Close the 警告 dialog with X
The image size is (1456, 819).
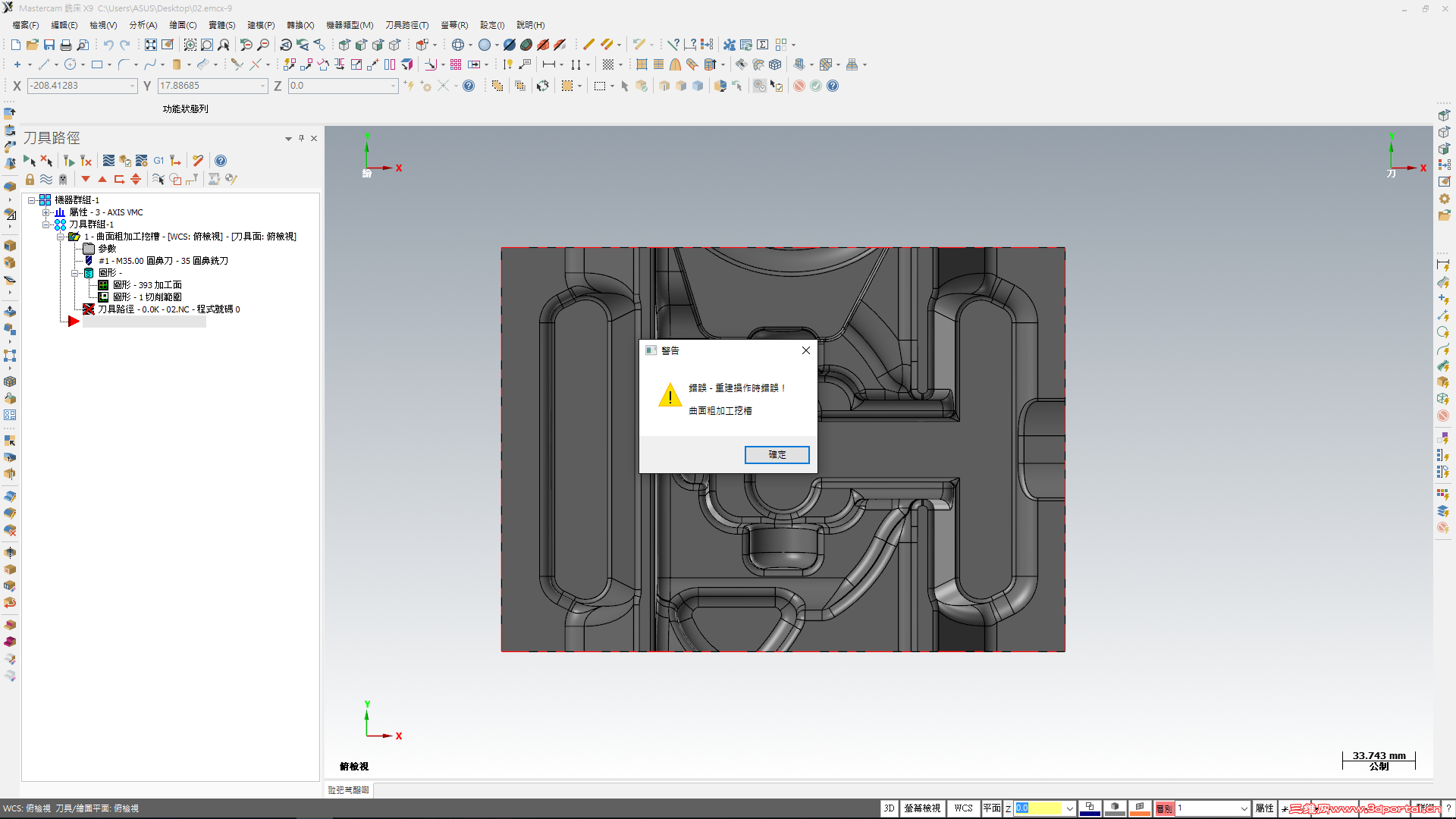[806, 350]
